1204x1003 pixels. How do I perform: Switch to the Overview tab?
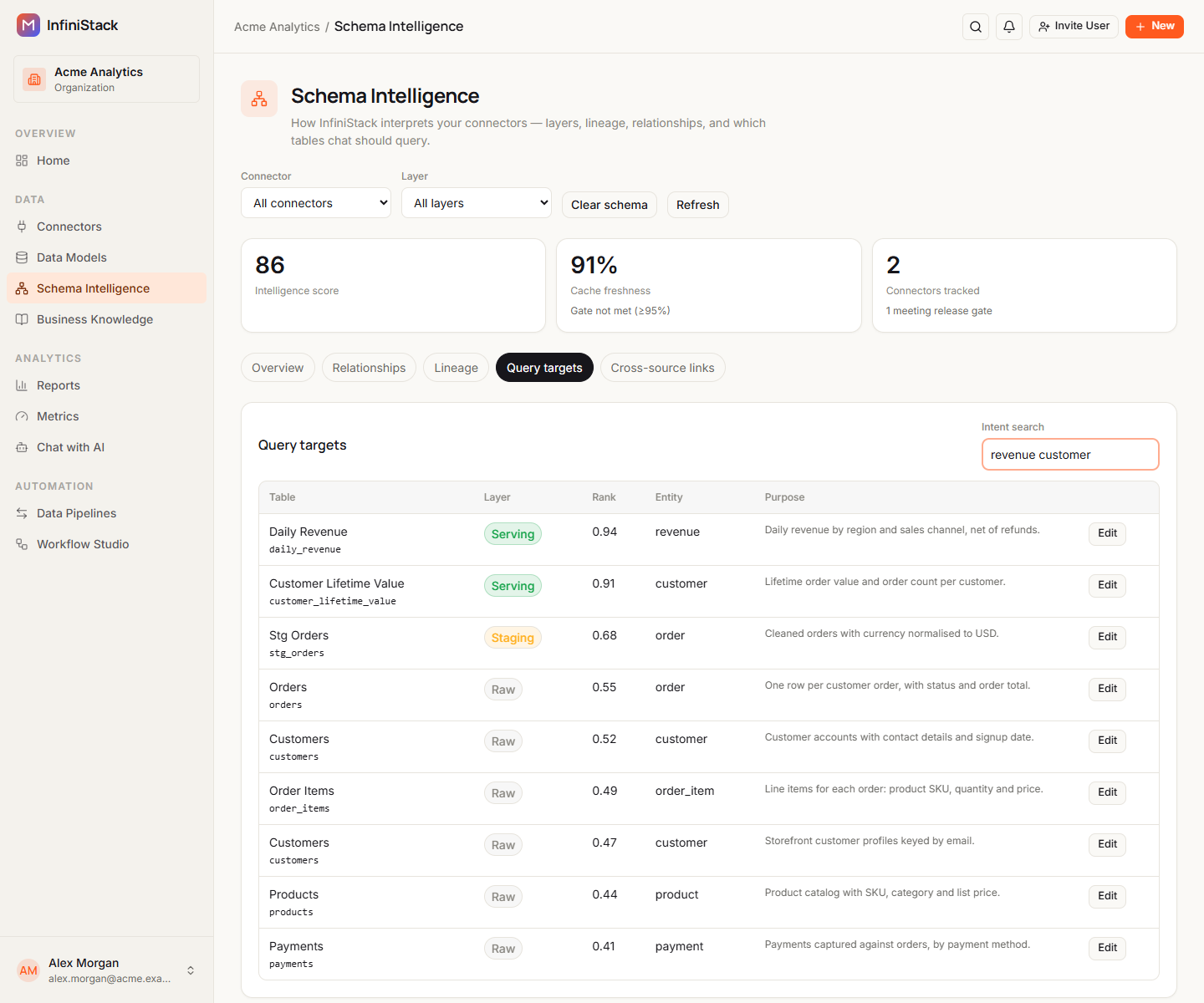(x=278, y=368)
